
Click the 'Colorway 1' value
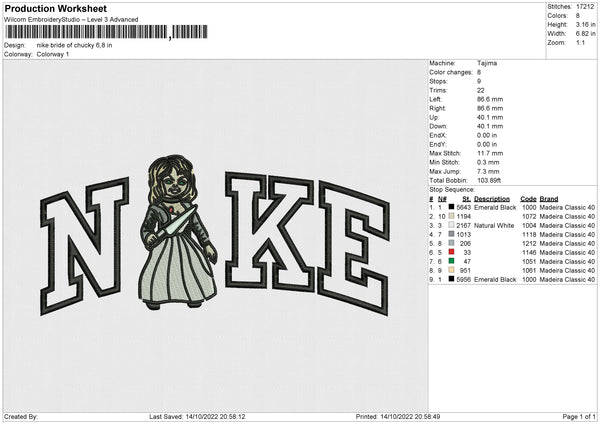pos(53,54)
